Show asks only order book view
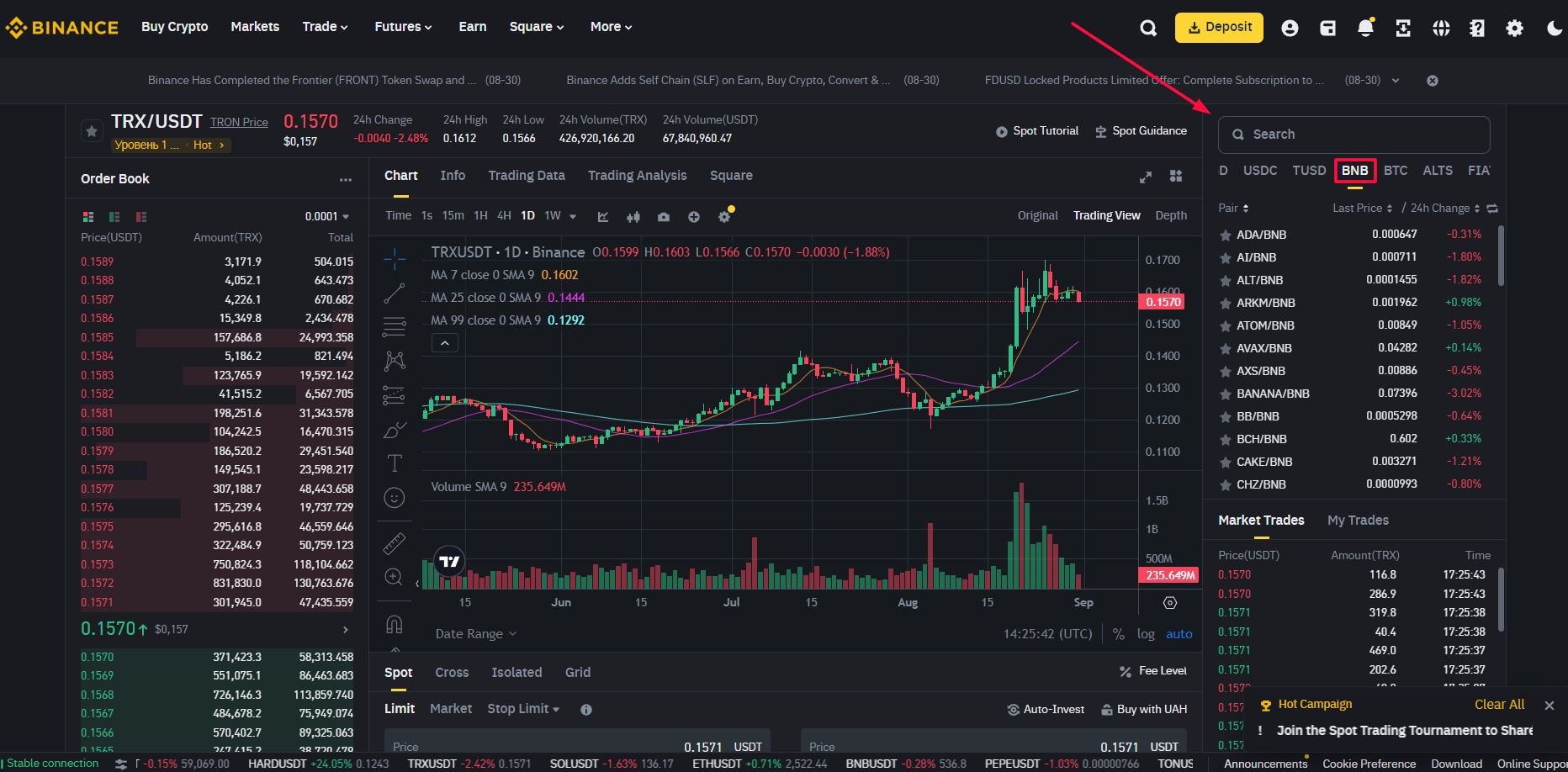The image size is (1568, 772). (x=141, y=216)
